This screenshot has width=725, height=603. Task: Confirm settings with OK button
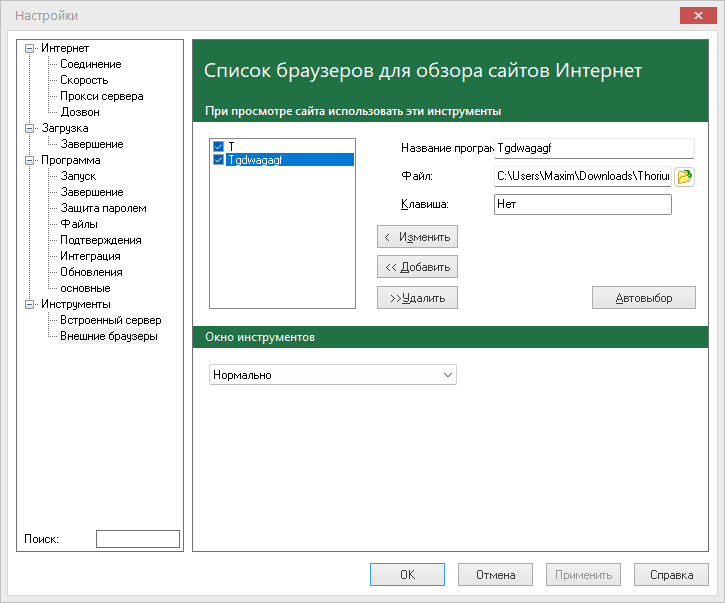tap(407, 574)
